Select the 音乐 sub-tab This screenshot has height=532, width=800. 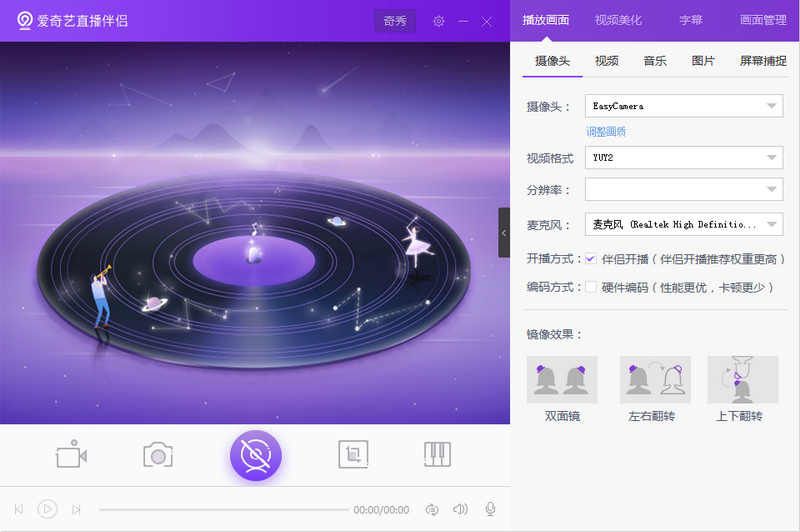click(655, 61)
